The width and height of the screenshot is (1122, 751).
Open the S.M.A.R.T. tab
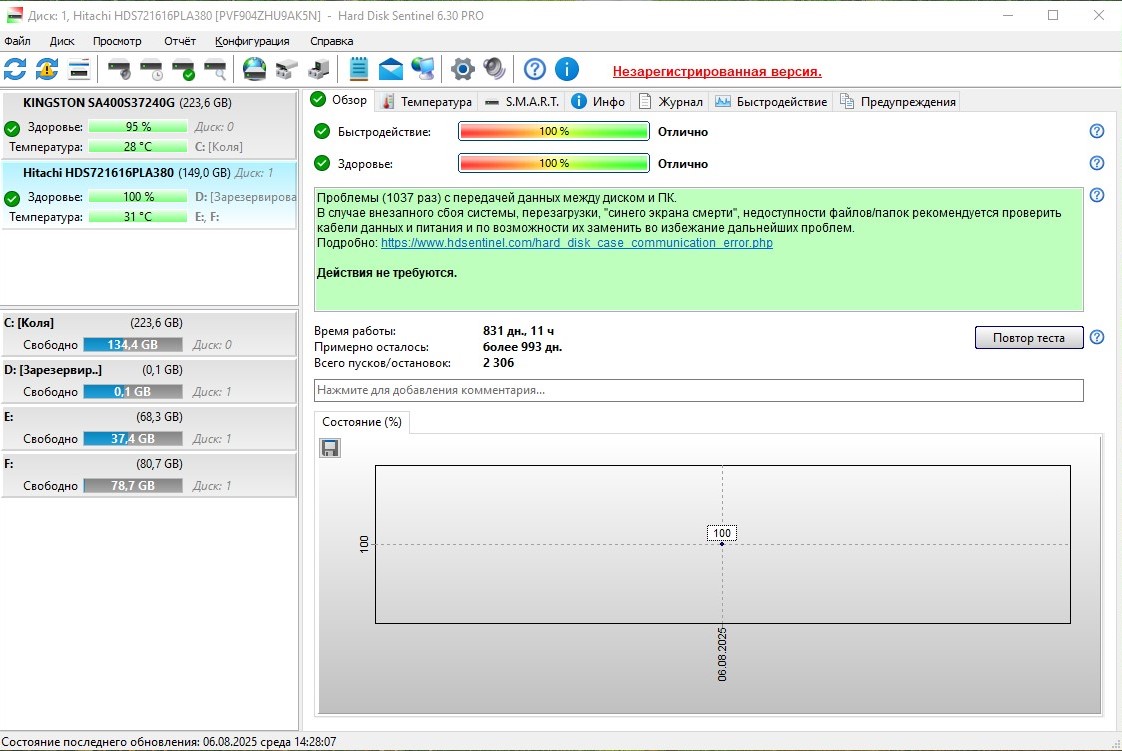(x=522, y=102)
